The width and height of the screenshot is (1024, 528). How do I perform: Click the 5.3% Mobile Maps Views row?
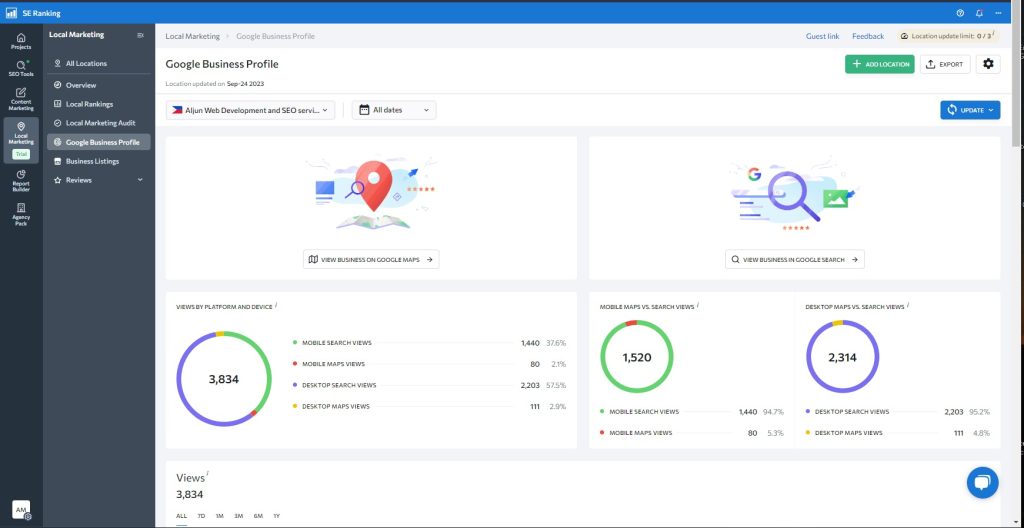tap(692, 433)
